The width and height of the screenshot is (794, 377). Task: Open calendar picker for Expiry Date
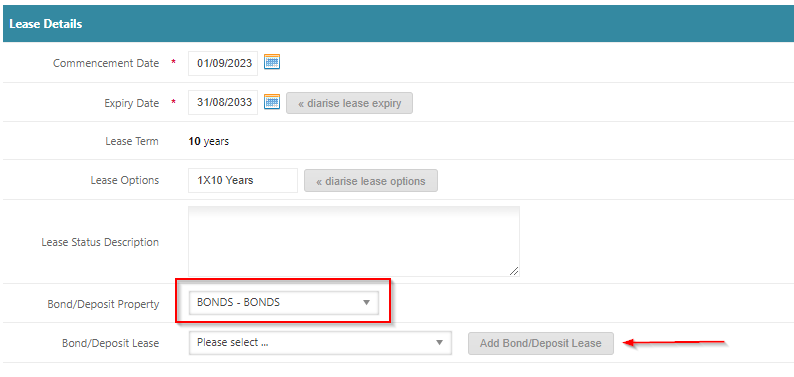272,102
